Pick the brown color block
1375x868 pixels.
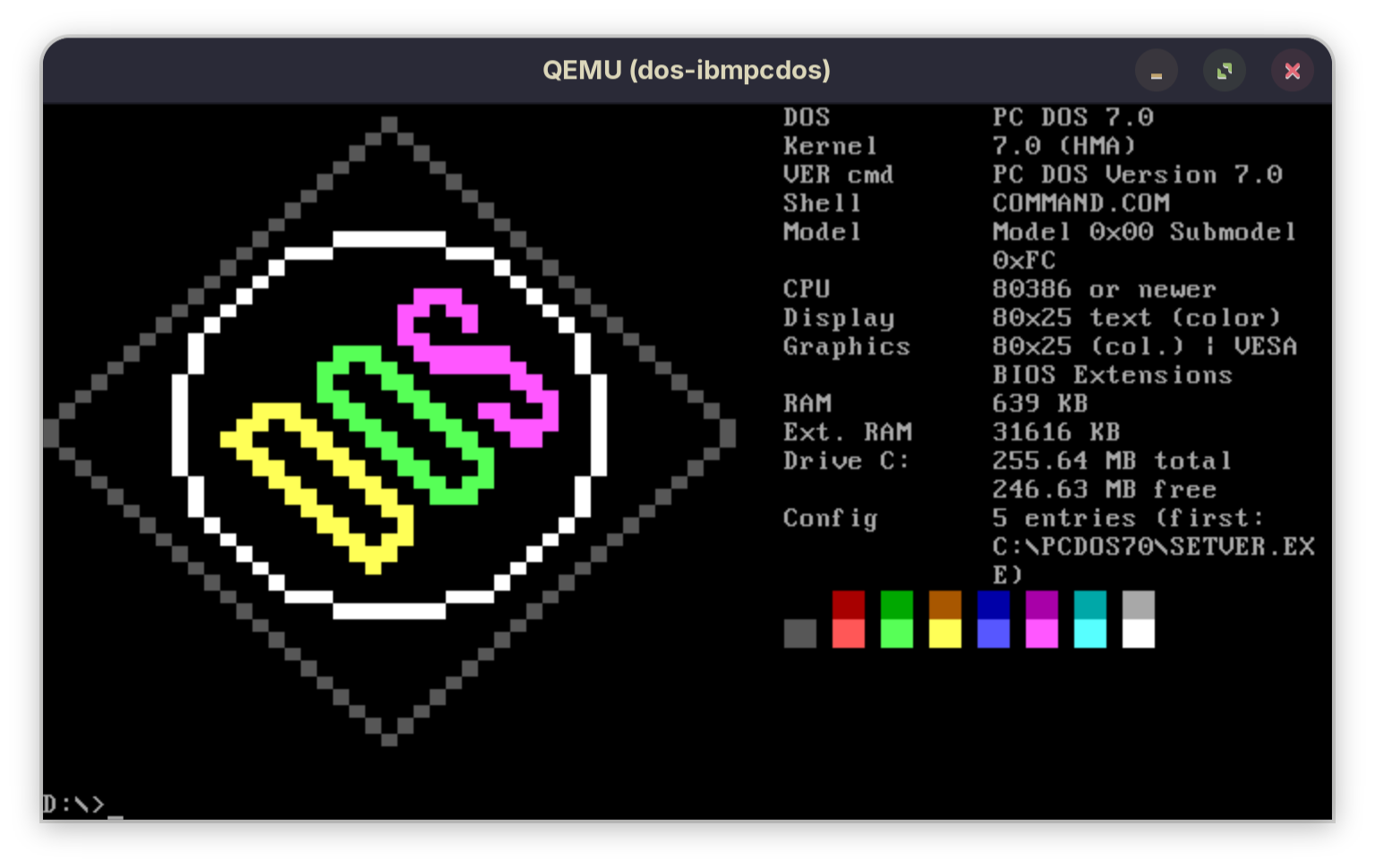click(x=945, y=605)
